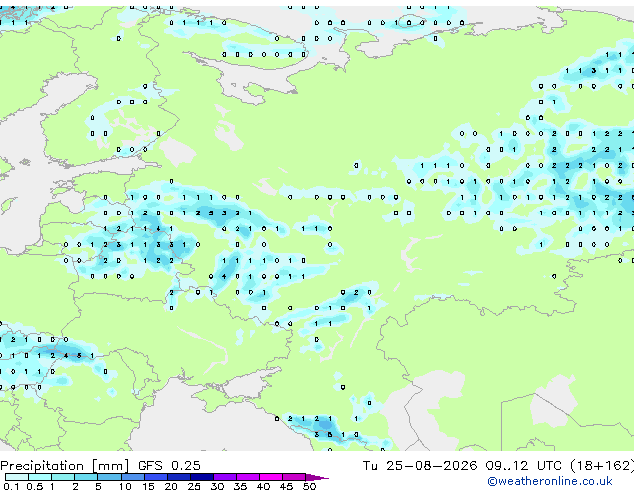634x490 pixels.
Task: Click the '(18+162)' forecast run text
Action: coord(602,465)
